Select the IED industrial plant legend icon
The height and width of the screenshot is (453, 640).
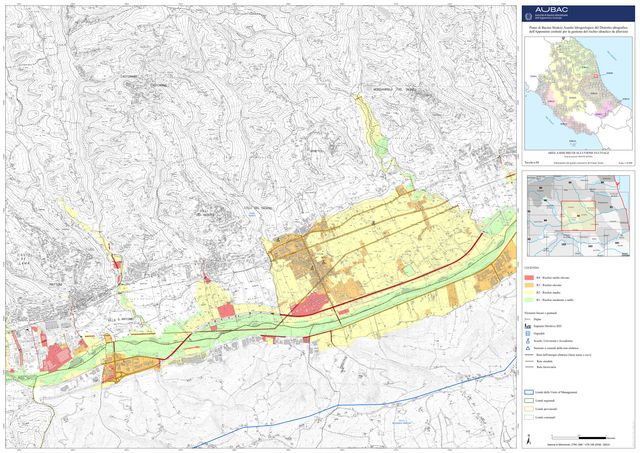coord(528,326)
